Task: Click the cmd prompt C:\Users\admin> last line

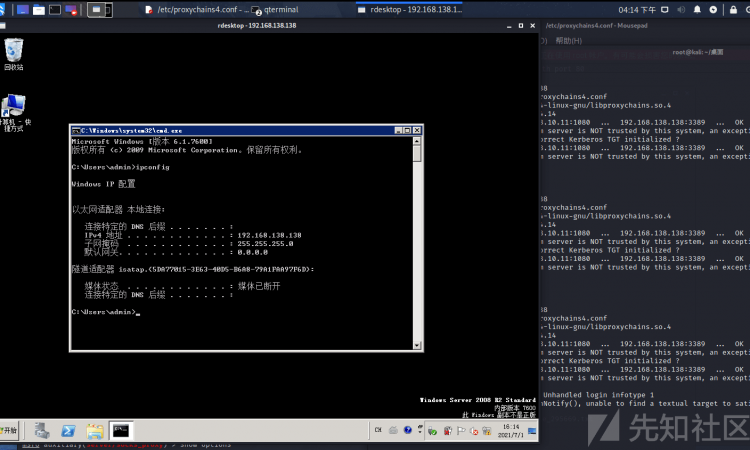Action: [105, 312]
